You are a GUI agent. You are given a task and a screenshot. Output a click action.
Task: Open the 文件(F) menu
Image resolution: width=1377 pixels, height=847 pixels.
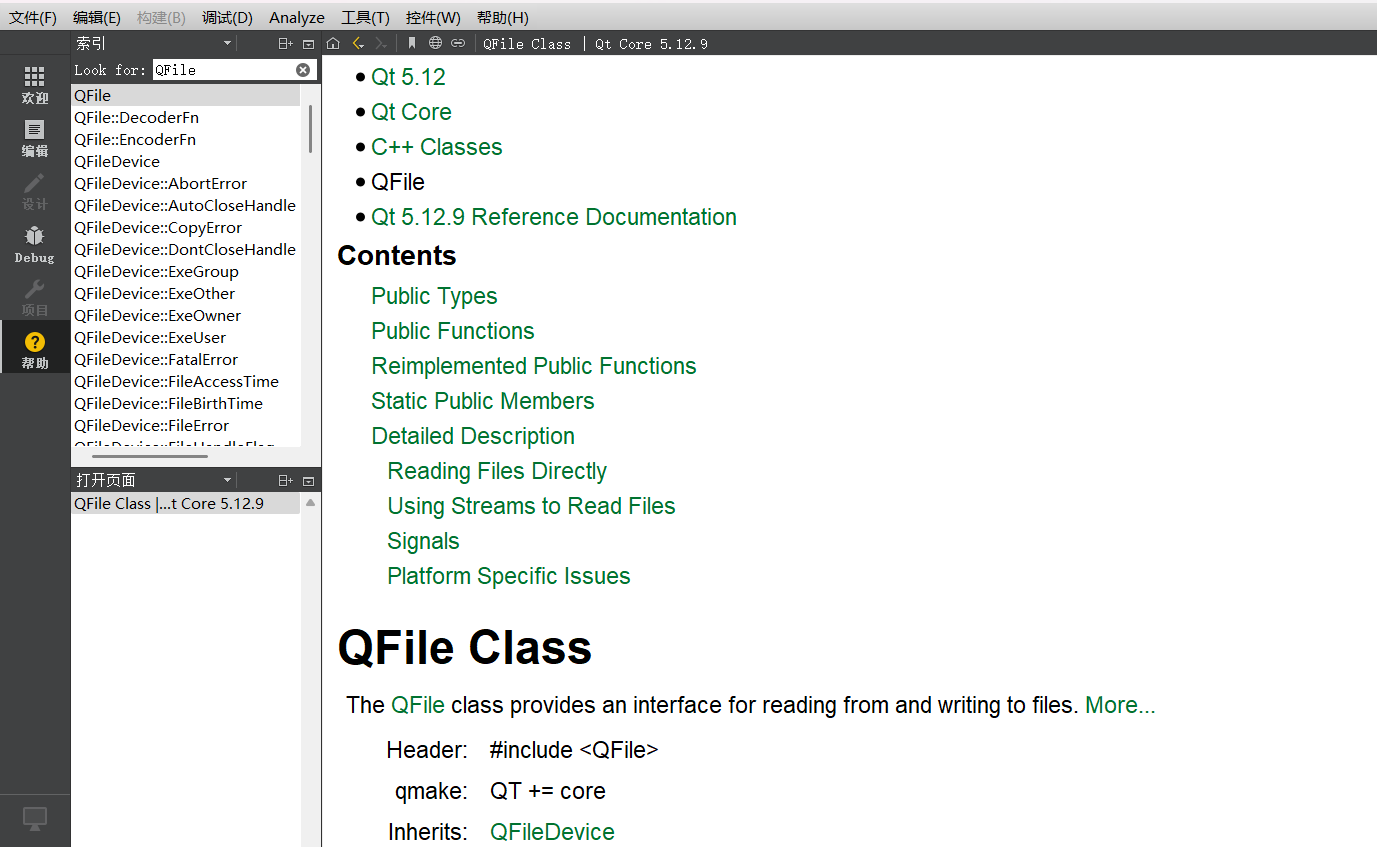[32, 17]
